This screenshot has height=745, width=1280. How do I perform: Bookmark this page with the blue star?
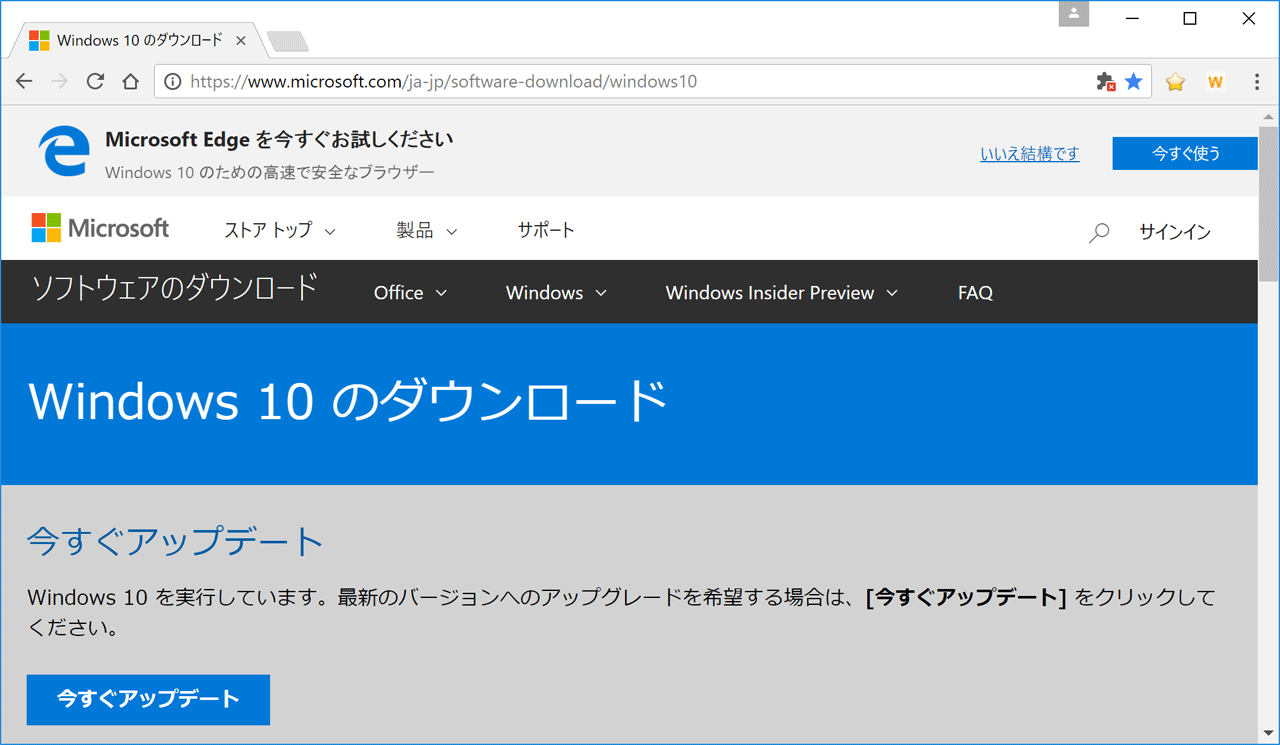pos(1133,82)
